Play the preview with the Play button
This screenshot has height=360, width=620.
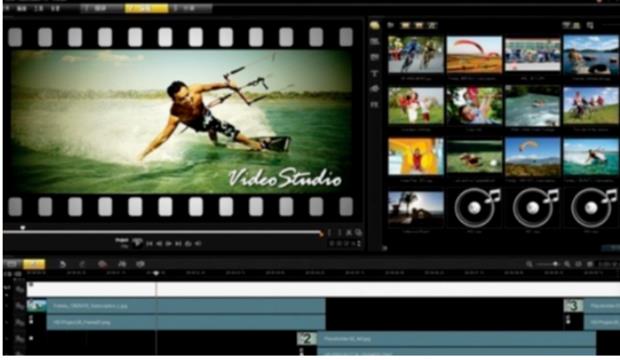coord(169,244)
